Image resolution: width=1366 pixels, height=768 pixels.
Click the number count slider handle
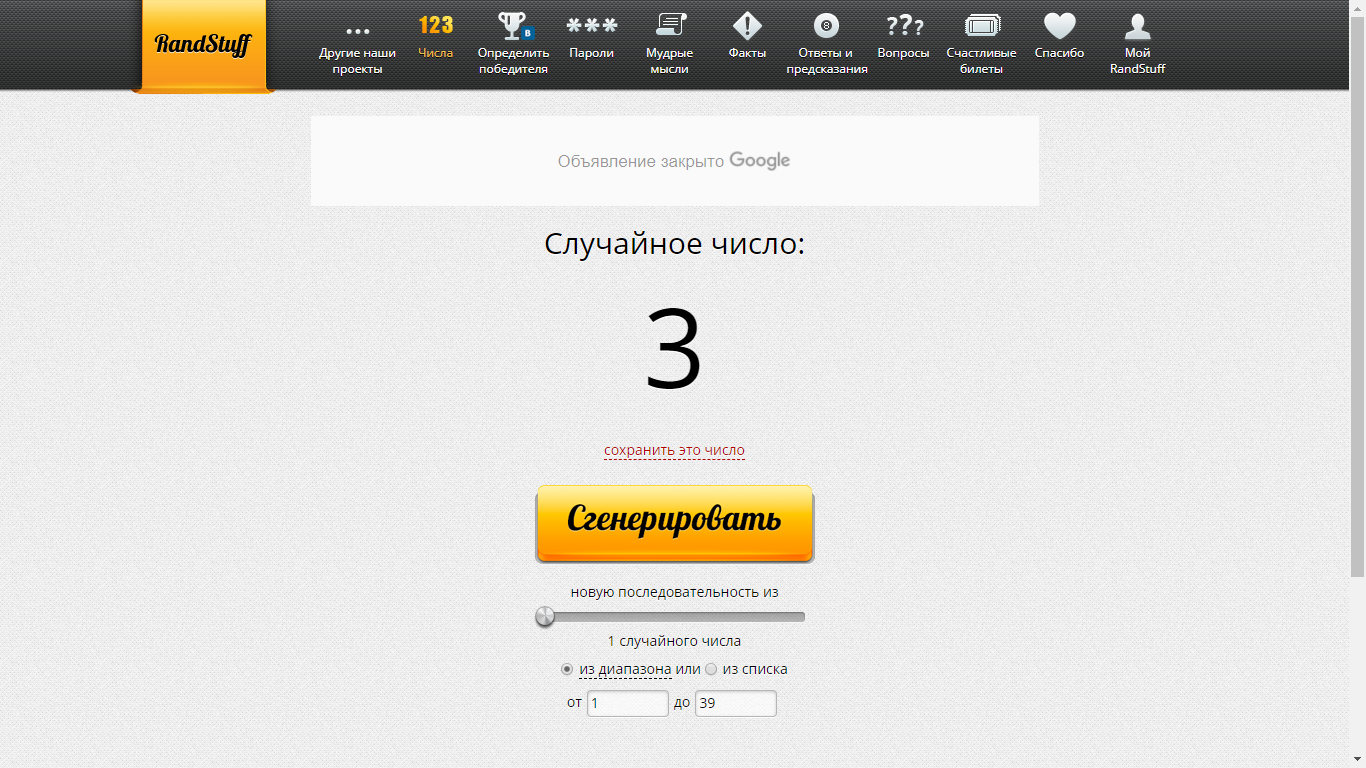(x=545, y=616)
